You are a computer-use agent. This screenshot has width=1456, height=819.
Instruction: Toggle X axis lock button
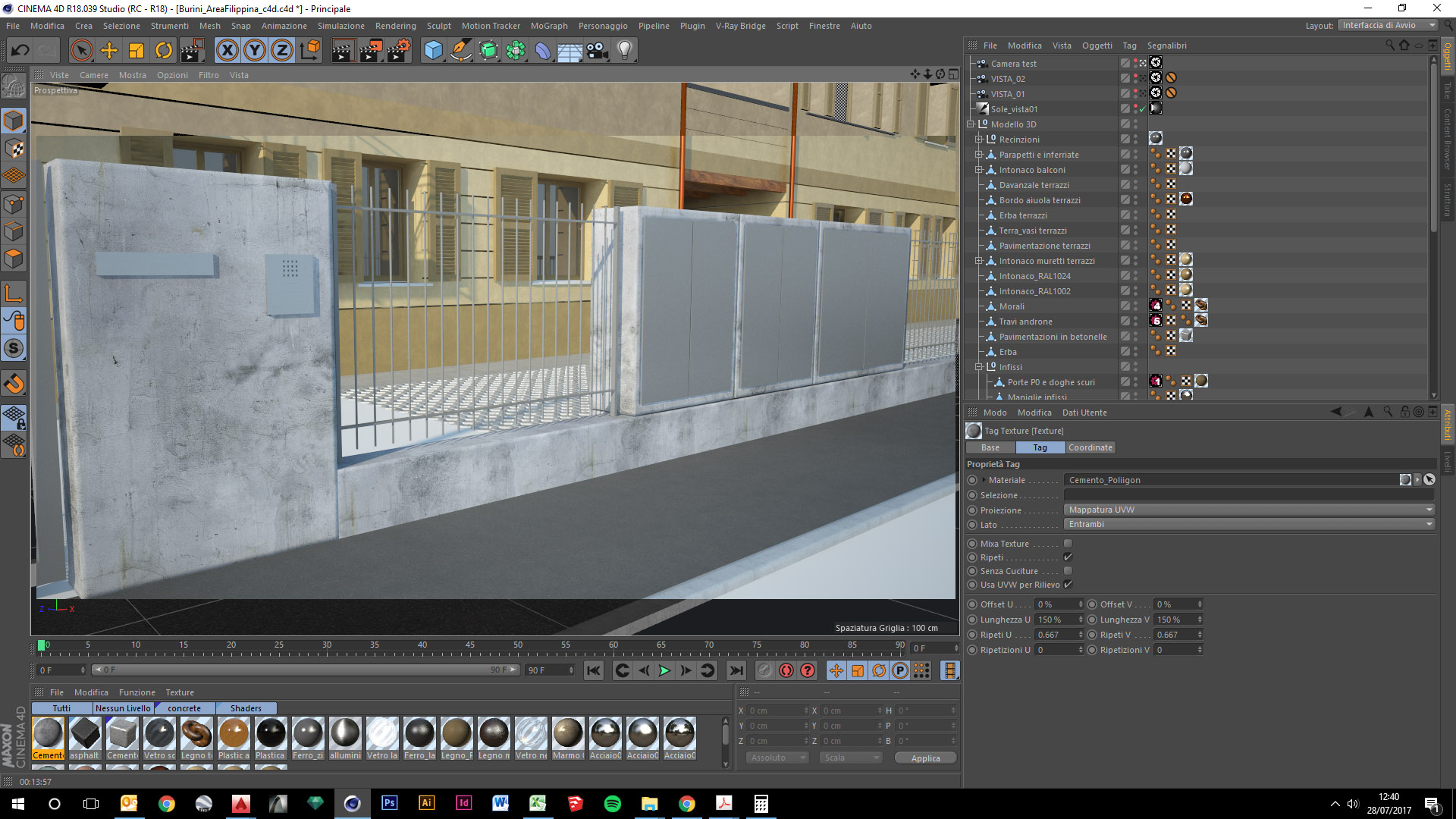227,51
